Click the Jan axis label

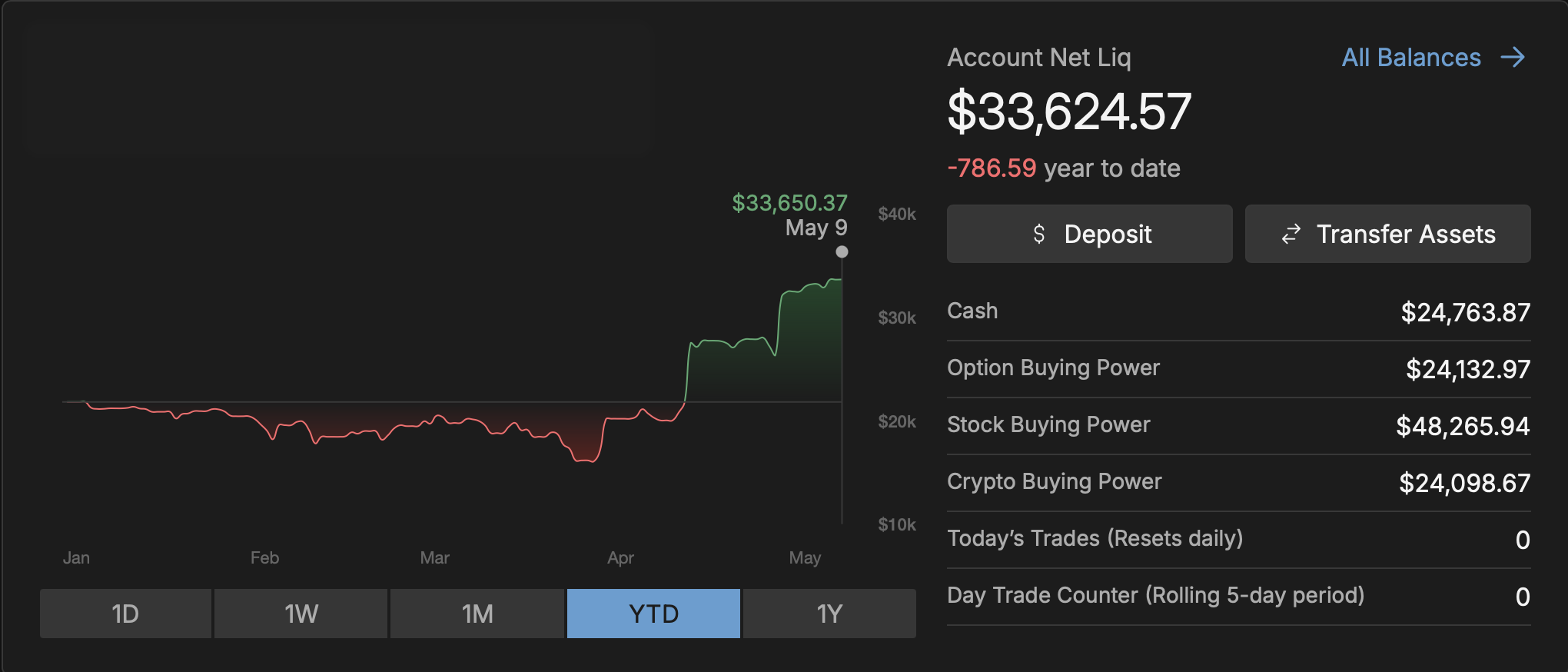point(76,557)
